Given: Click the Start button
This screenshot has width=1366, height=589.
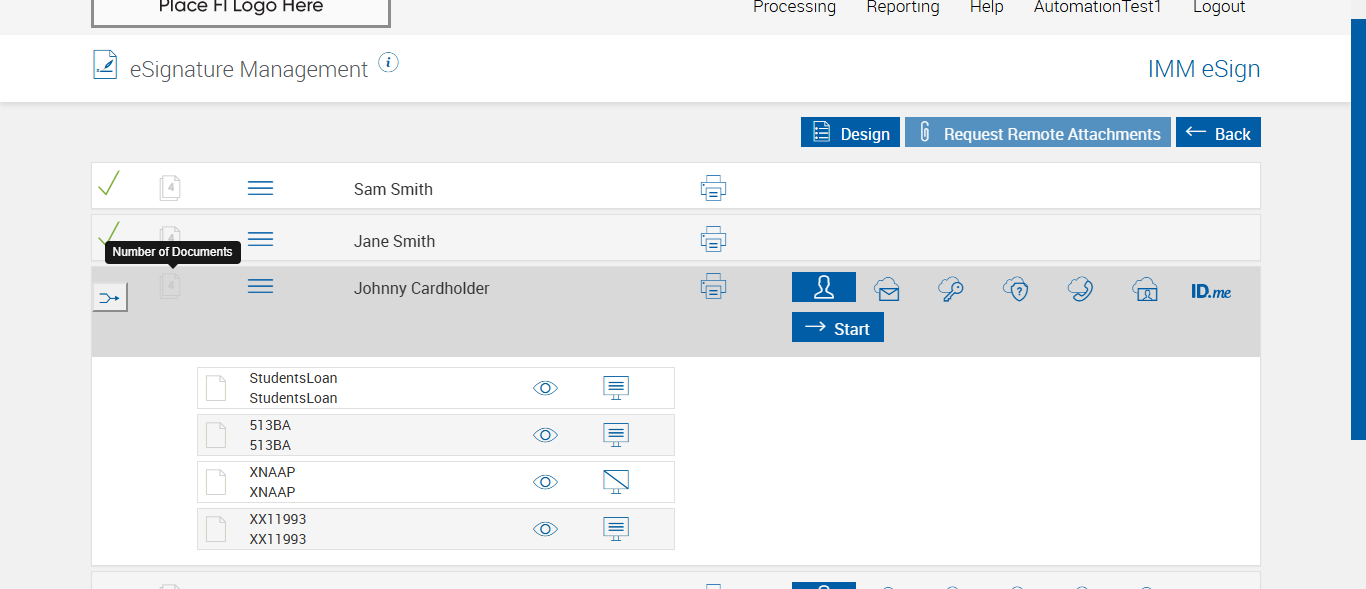Looking at the screenshot, I should click(x=838, y=328).
